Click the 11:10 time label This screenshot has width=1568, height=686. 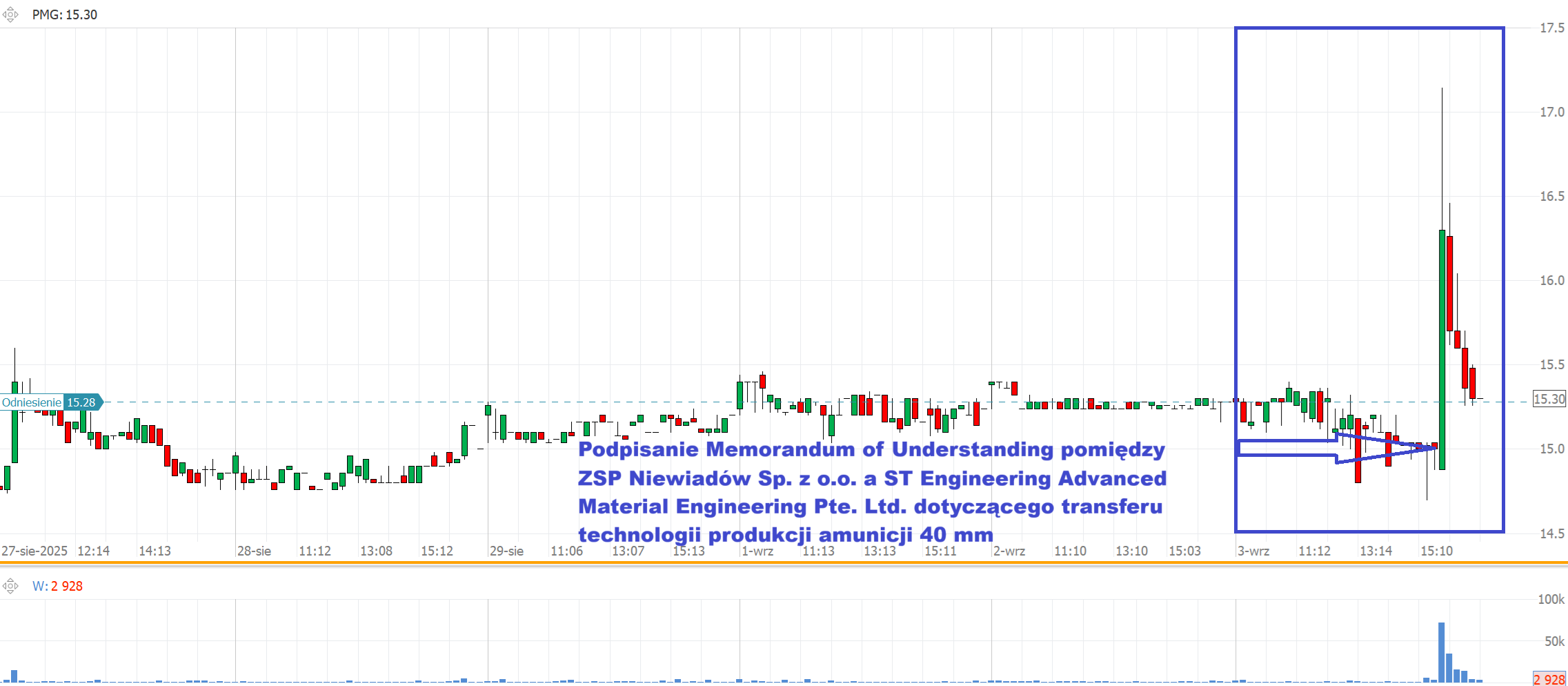click(x=1070, y=551)
